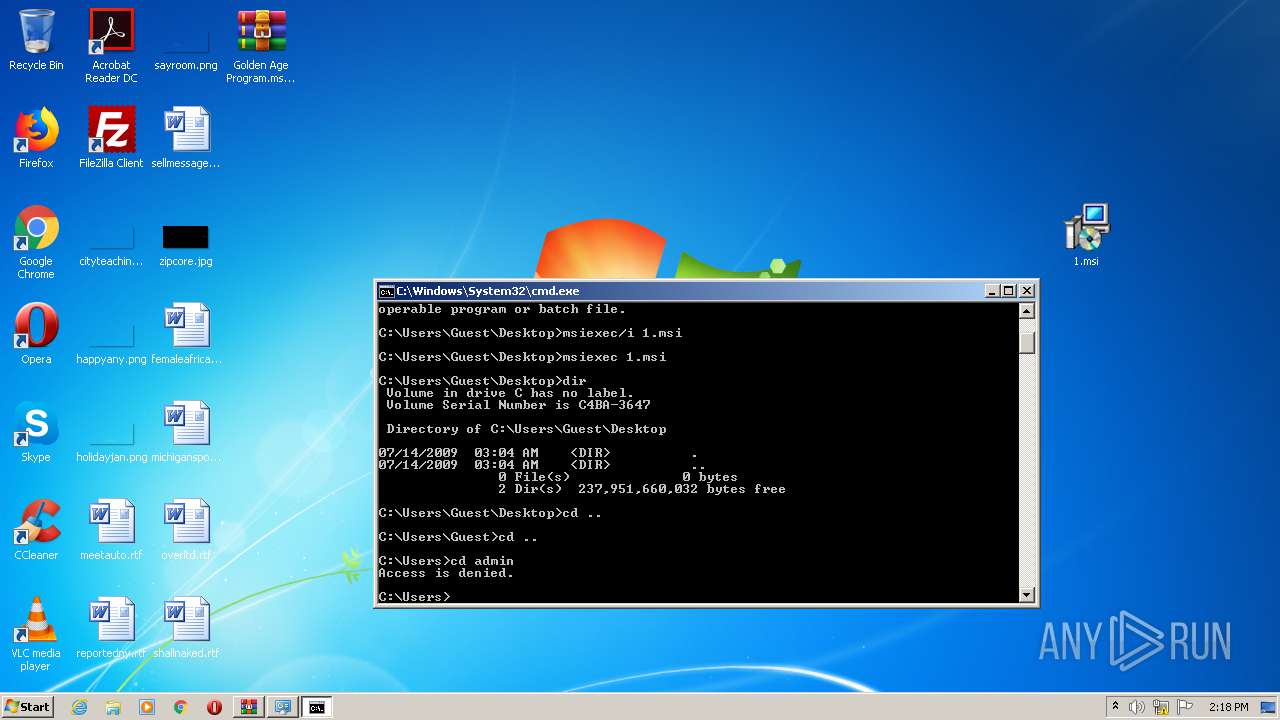The width and height of the screenshot is (1280, 720).
Task: Select the sellmessage Word document
Action: 186,139
